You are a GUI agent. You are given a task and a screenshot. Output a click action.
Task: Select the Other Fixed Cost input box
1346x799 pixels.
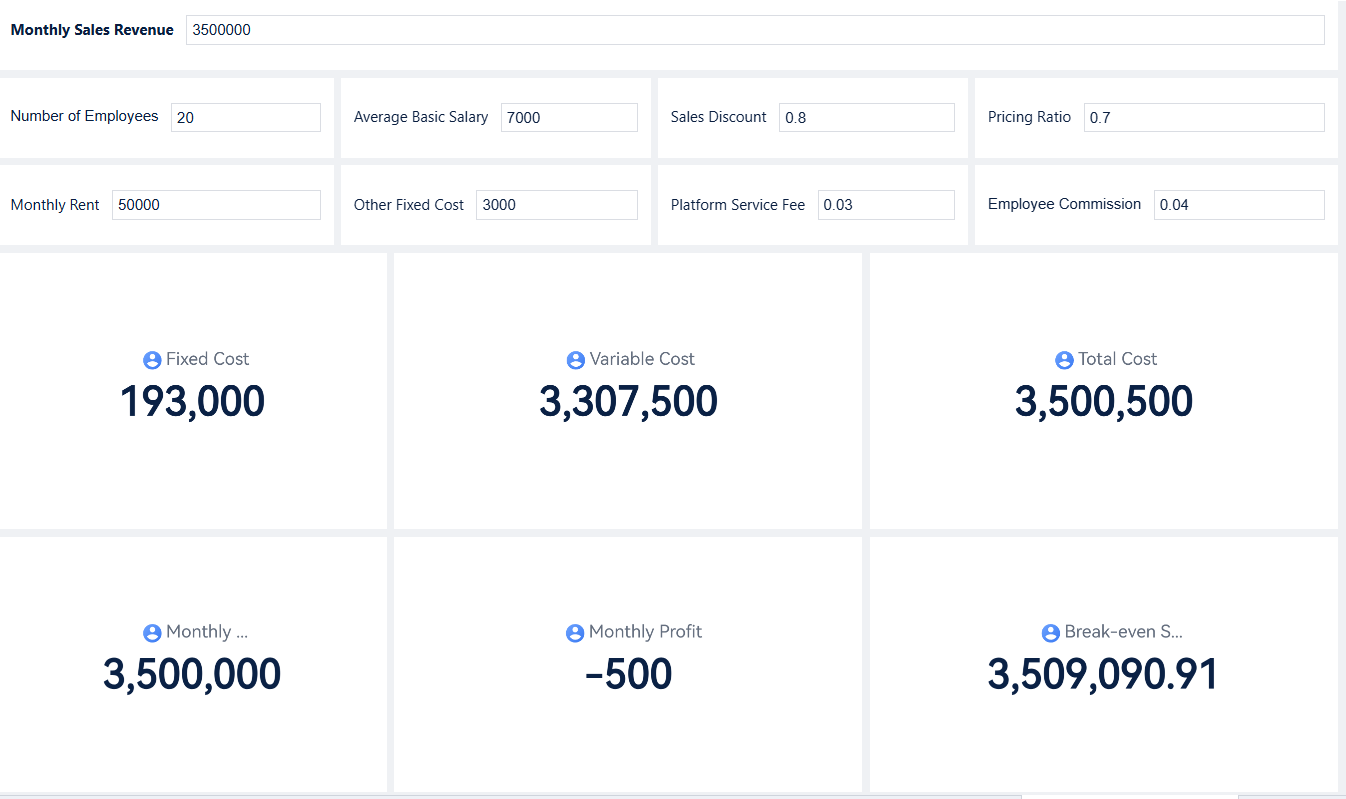pos(556,205)
